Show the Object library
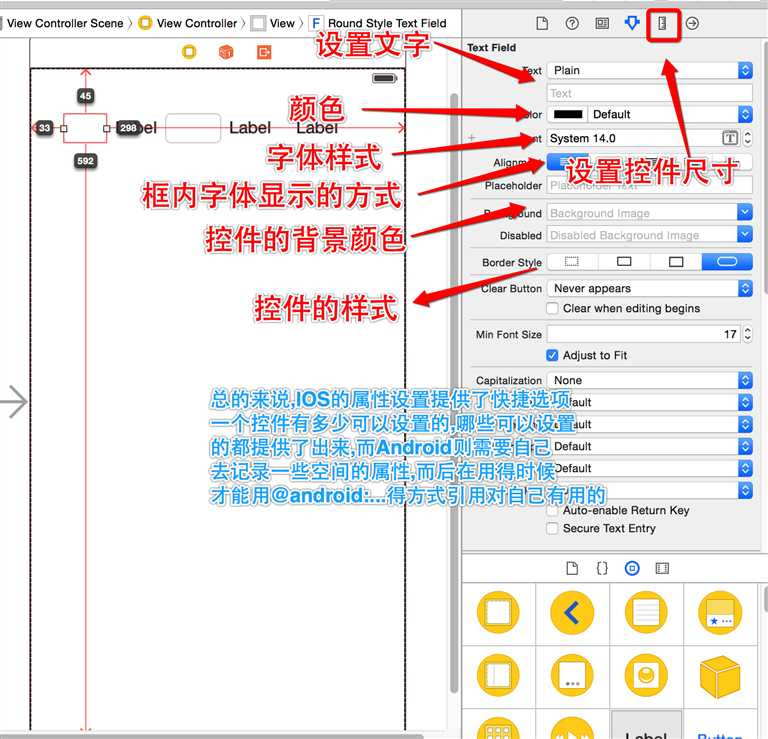 pos(632,568)
